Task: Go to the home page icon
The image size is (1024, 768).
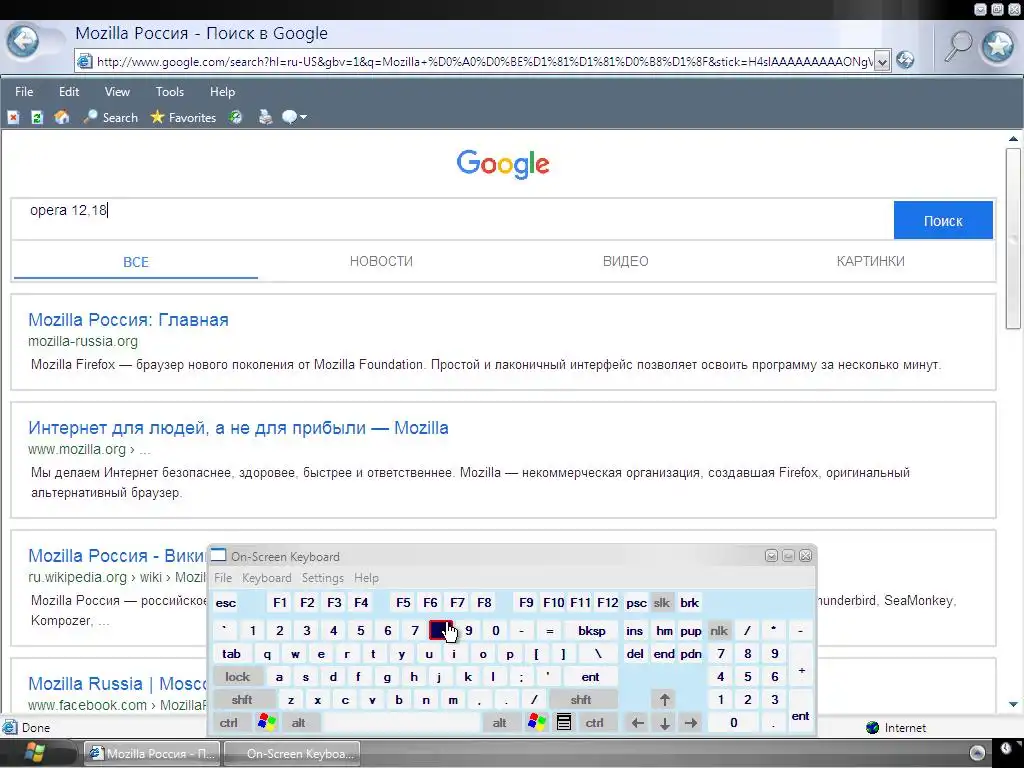Action: 62,118
